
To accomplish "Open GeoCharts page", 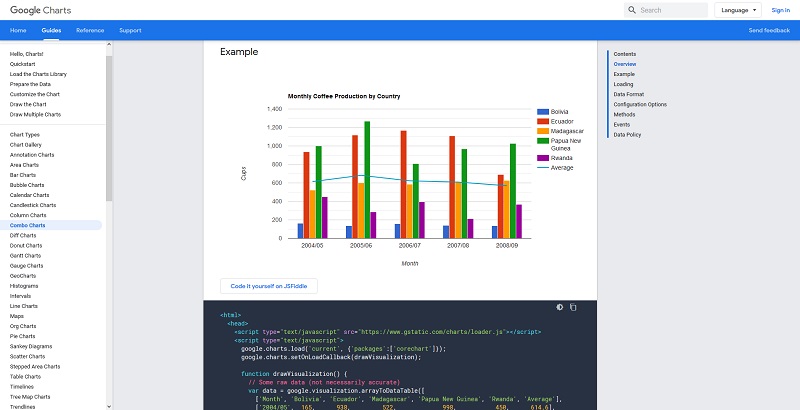I will pos(23,275).
